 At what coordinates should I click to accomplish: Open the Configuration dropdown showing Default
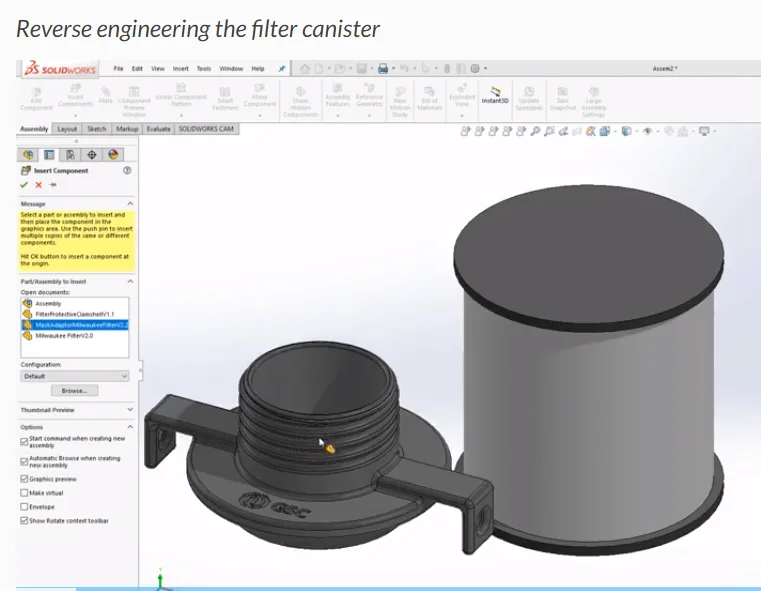[75, 376]
